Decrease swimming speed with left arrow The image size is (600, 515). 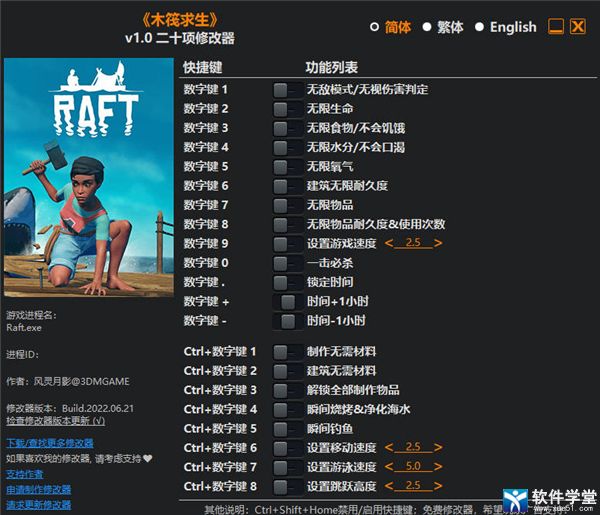tap(389, 466)
